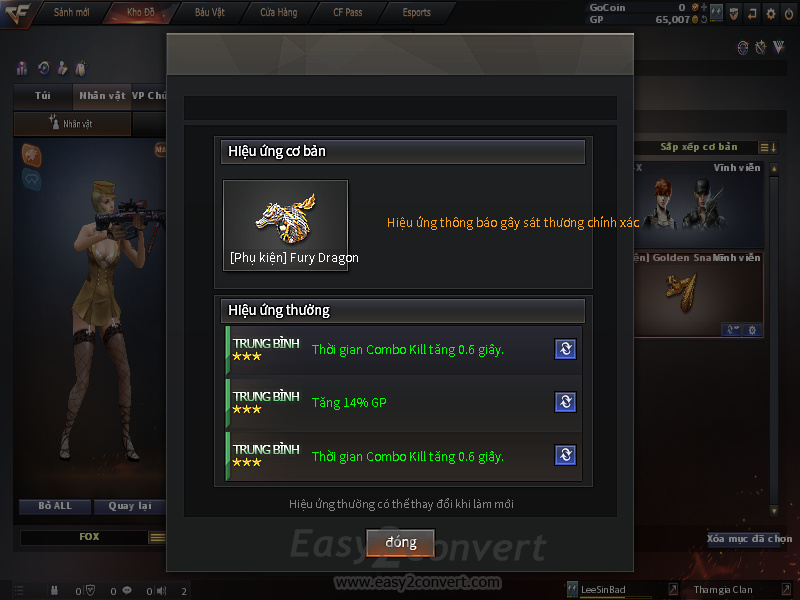Click the Bỏ ALL button
Image resolution: width=800 pixels, height=600 pixels.
coord(55,506)
